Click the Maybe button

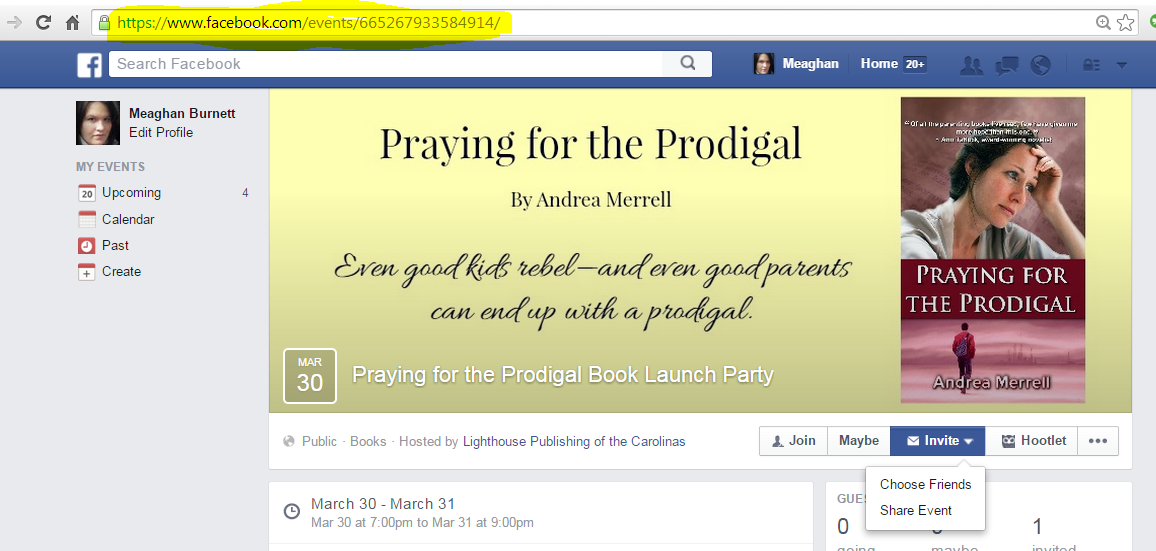858,441
